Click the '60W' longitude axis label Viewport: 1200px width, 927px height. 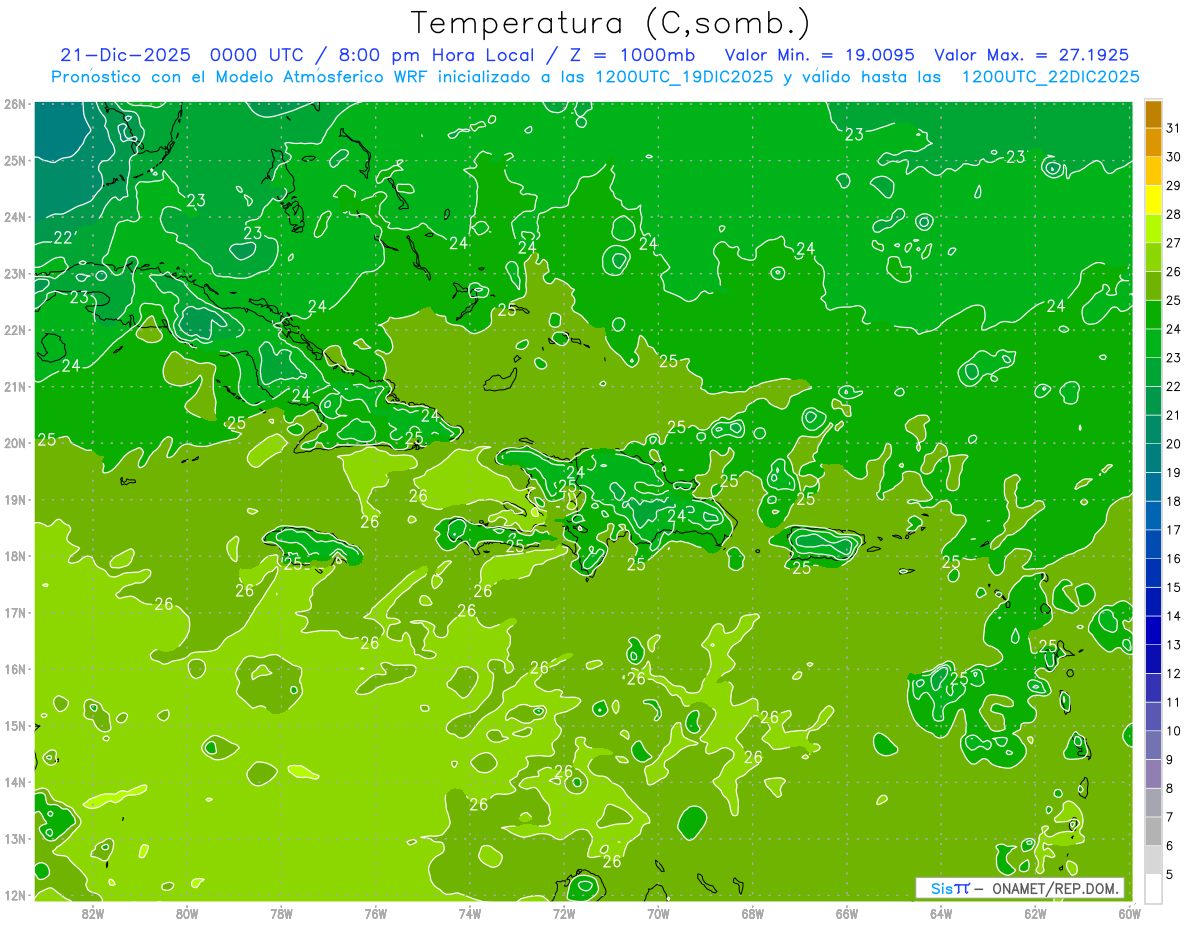[1128, 914]
